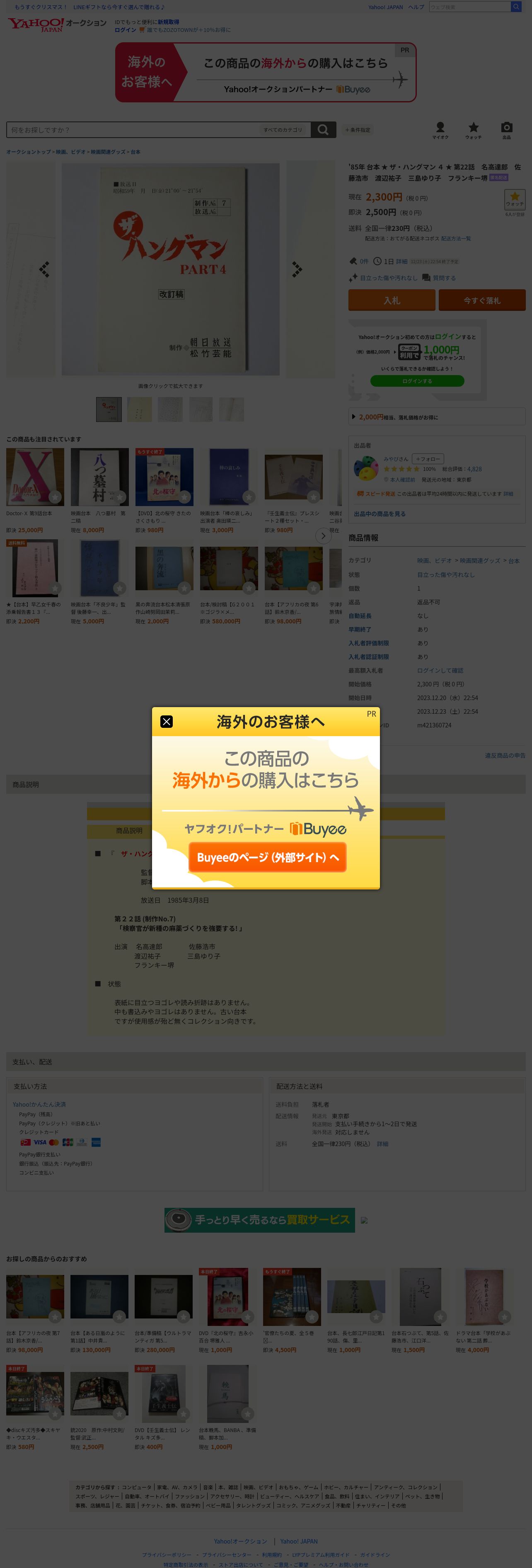Click the auction keyword search field

click(x=133, y=130)
